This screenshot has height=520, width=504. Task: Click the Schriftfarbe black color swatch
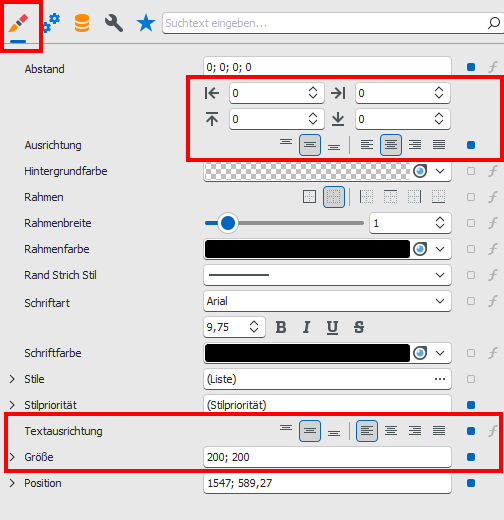pyautogui.click(x=307, y=353)
